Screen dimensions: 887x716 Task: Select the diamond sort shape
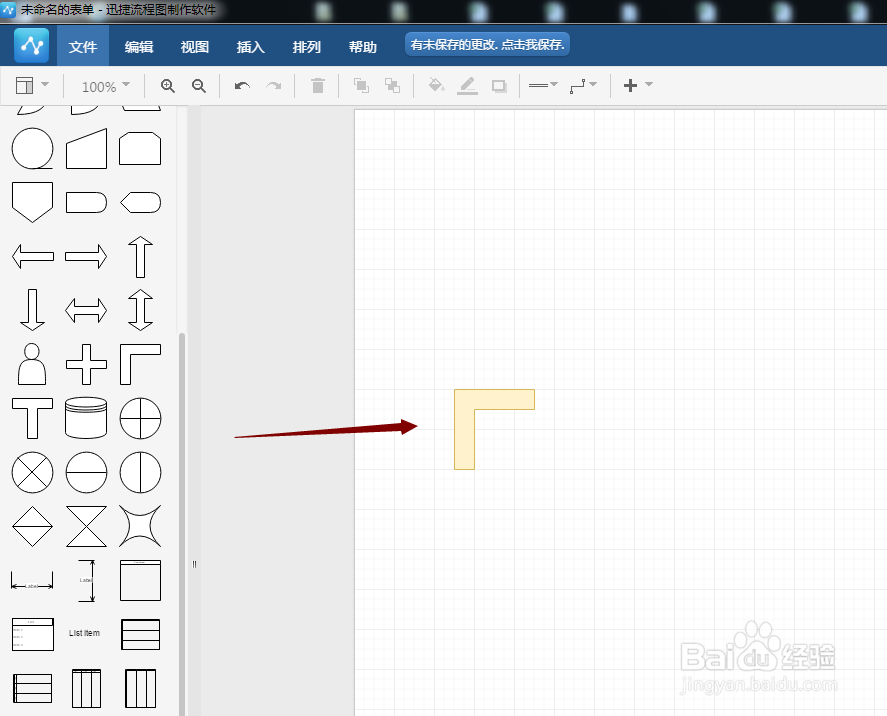click(x=33, y=526)
